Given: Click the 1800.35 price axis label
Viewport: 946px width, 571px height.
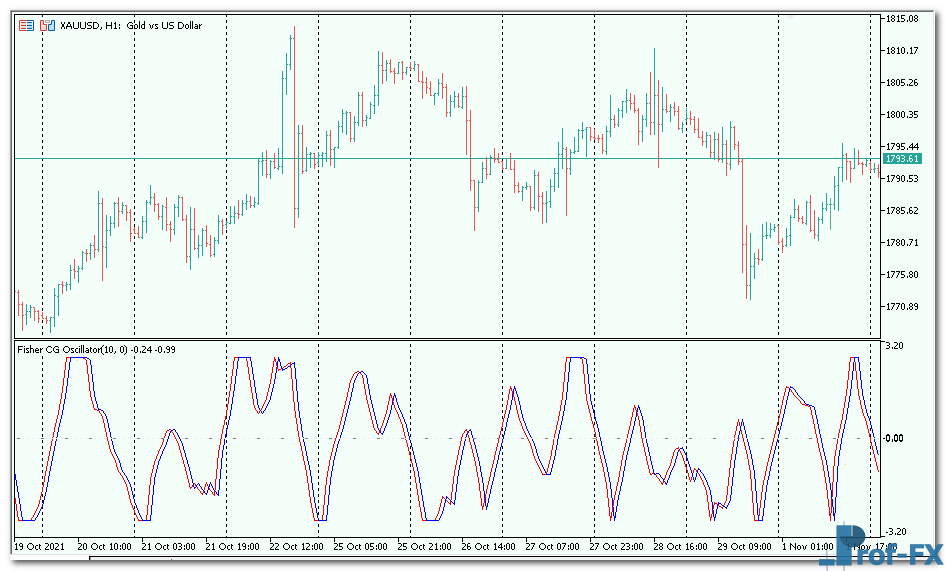Looking at the screenshot, I should 903,114.
